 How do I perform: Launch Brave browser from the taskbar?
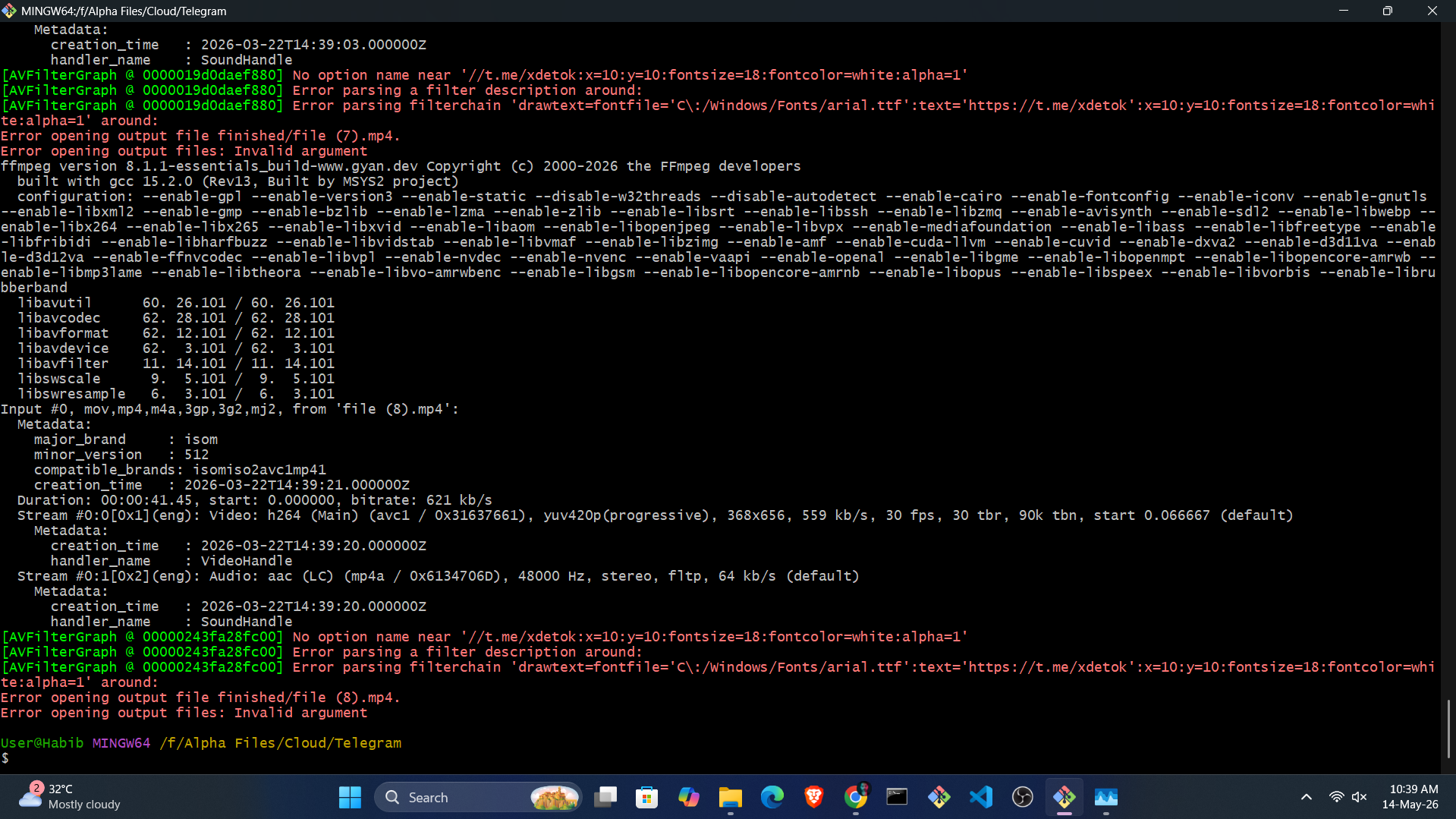(814, 797)
